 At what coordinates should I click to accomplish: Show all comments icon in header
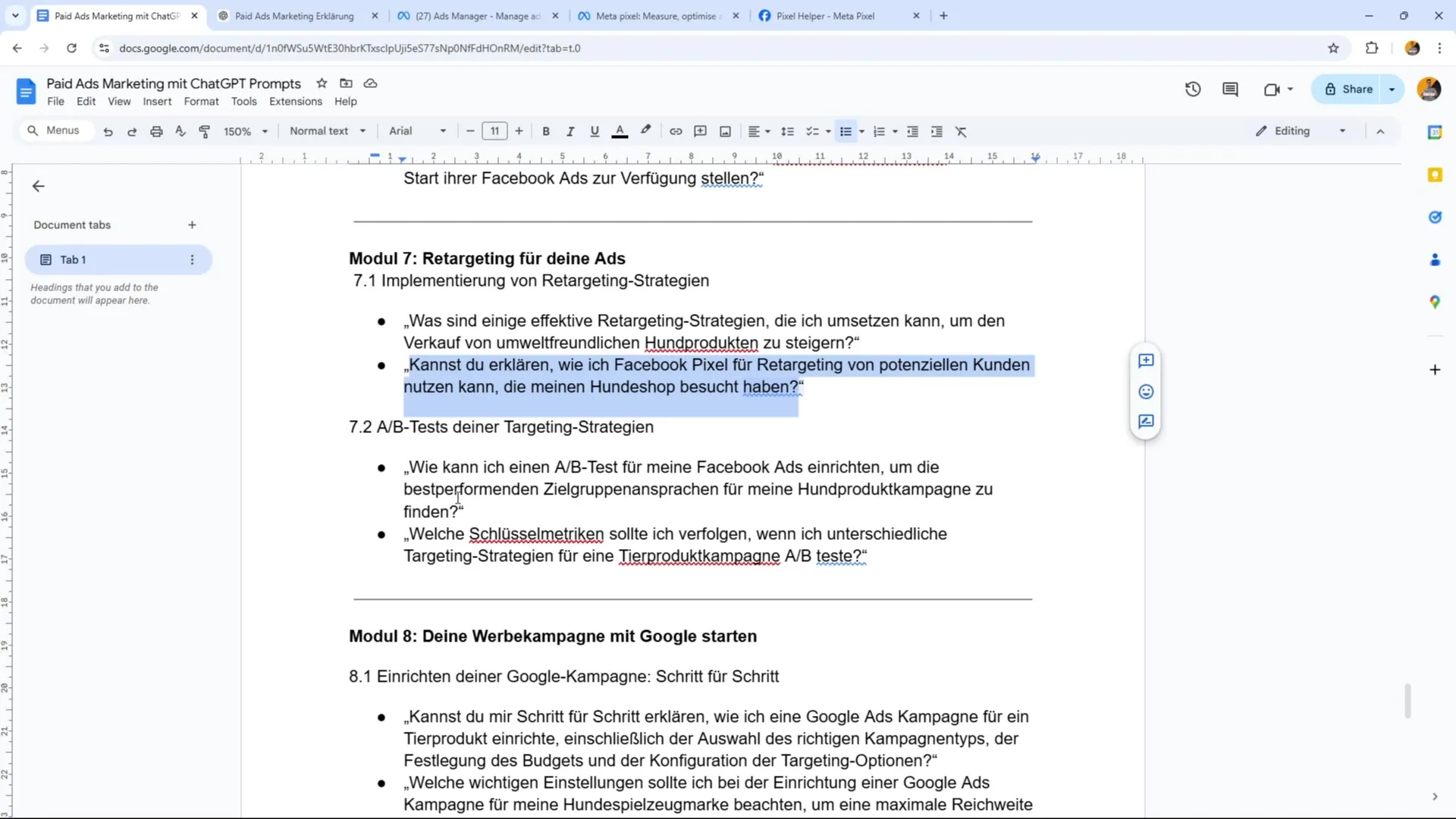tap(1230, 89)
